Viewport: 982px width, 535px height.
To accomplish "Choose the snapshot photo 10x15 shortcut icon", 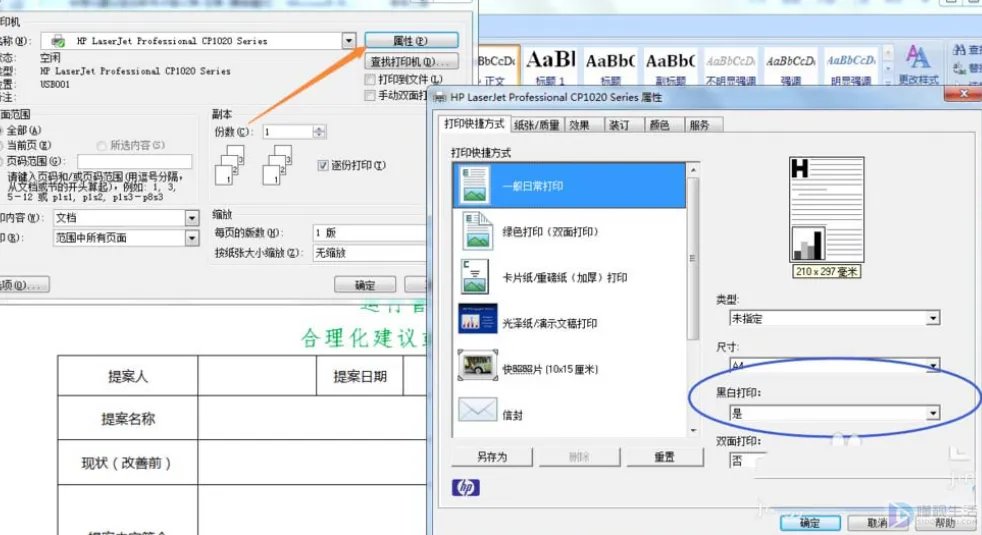I will tap(478, 365).
